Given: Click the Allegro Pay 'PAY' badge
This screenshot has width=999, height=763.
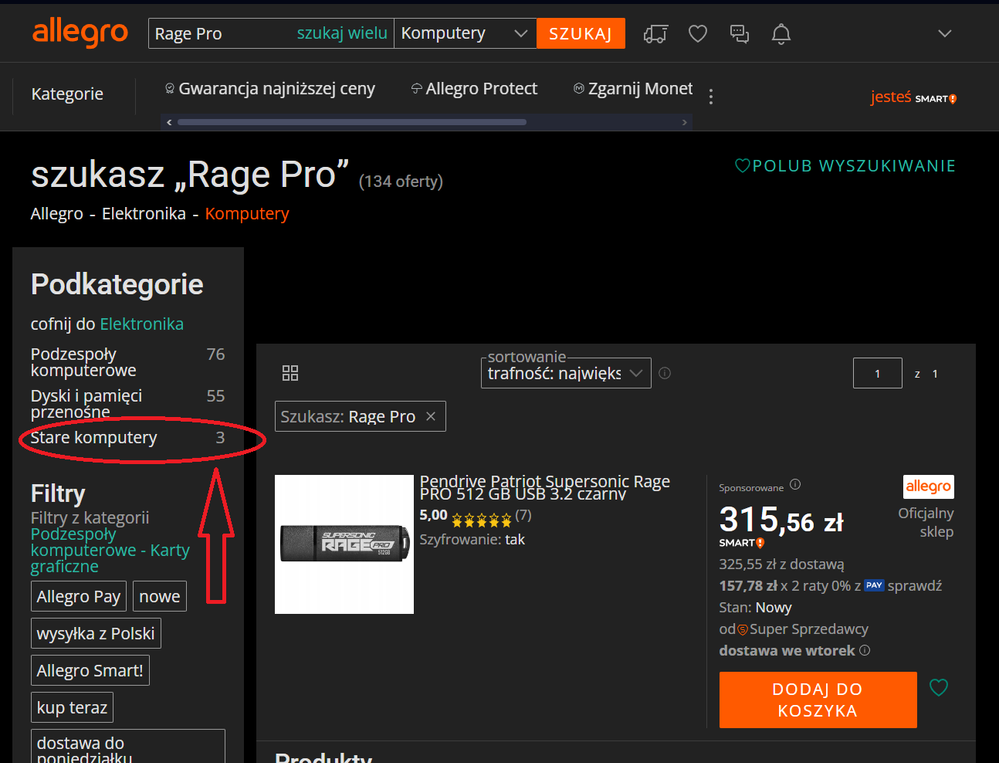Looking at the screenshot, I should pyautogui.click(x=874, y=585).
